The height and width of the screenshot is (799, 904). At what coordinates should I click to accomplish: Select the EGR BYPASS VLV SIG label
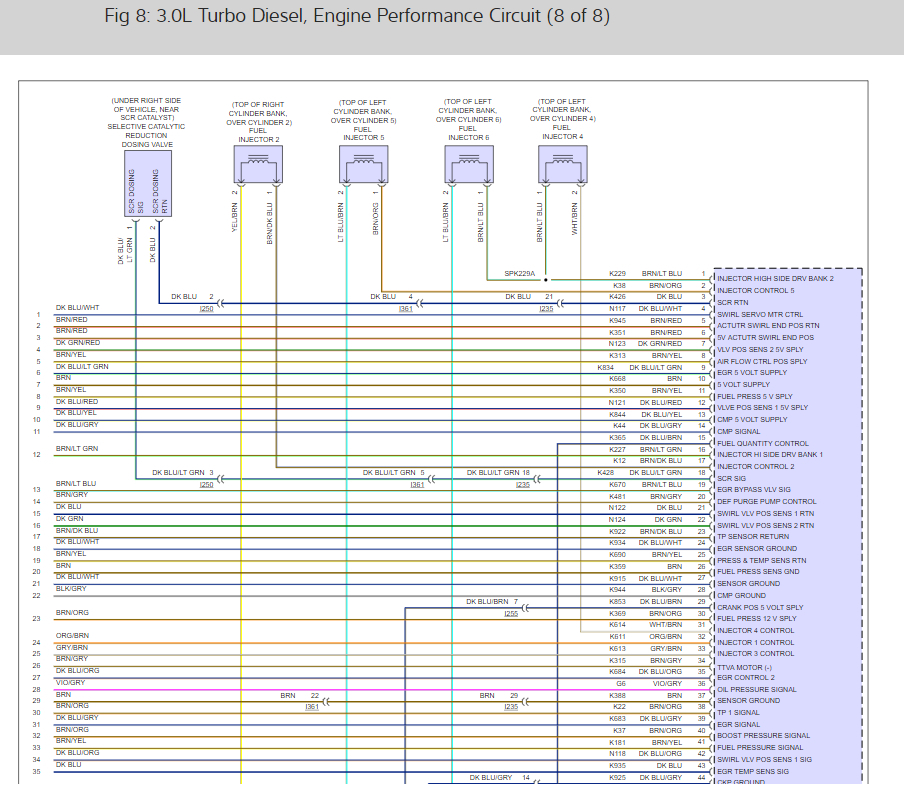click(x=754, y=489)
